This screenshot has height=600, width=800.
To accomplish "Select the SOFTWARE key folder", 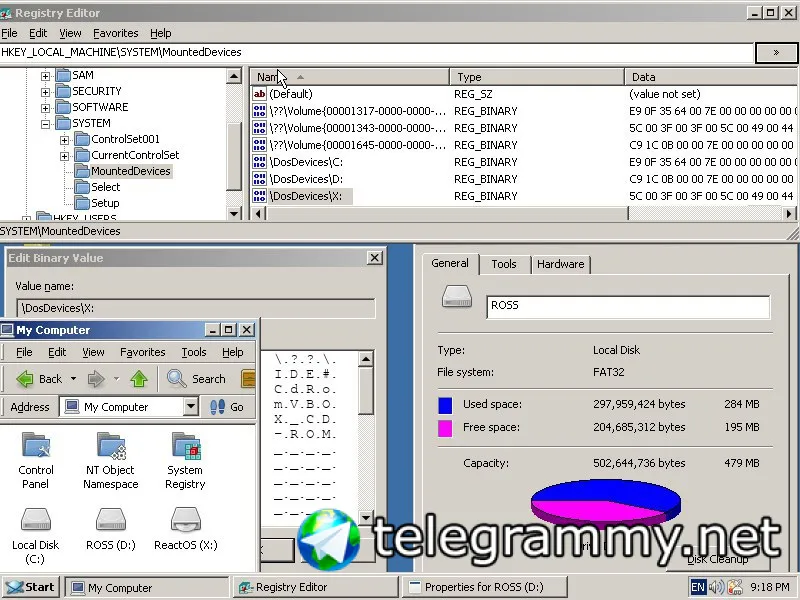I will (x=100, y=107).
